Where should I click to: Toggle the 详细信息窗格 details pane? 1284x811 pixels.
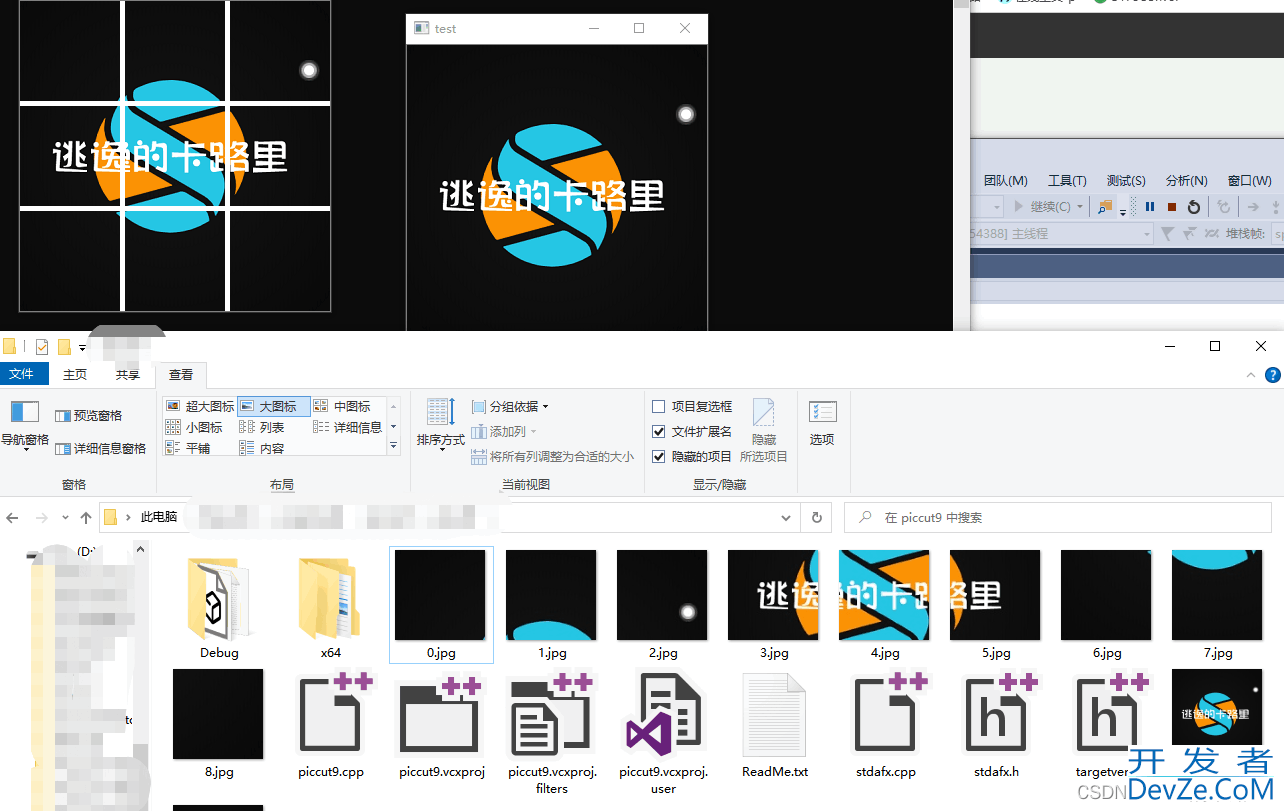pos(101,448)
